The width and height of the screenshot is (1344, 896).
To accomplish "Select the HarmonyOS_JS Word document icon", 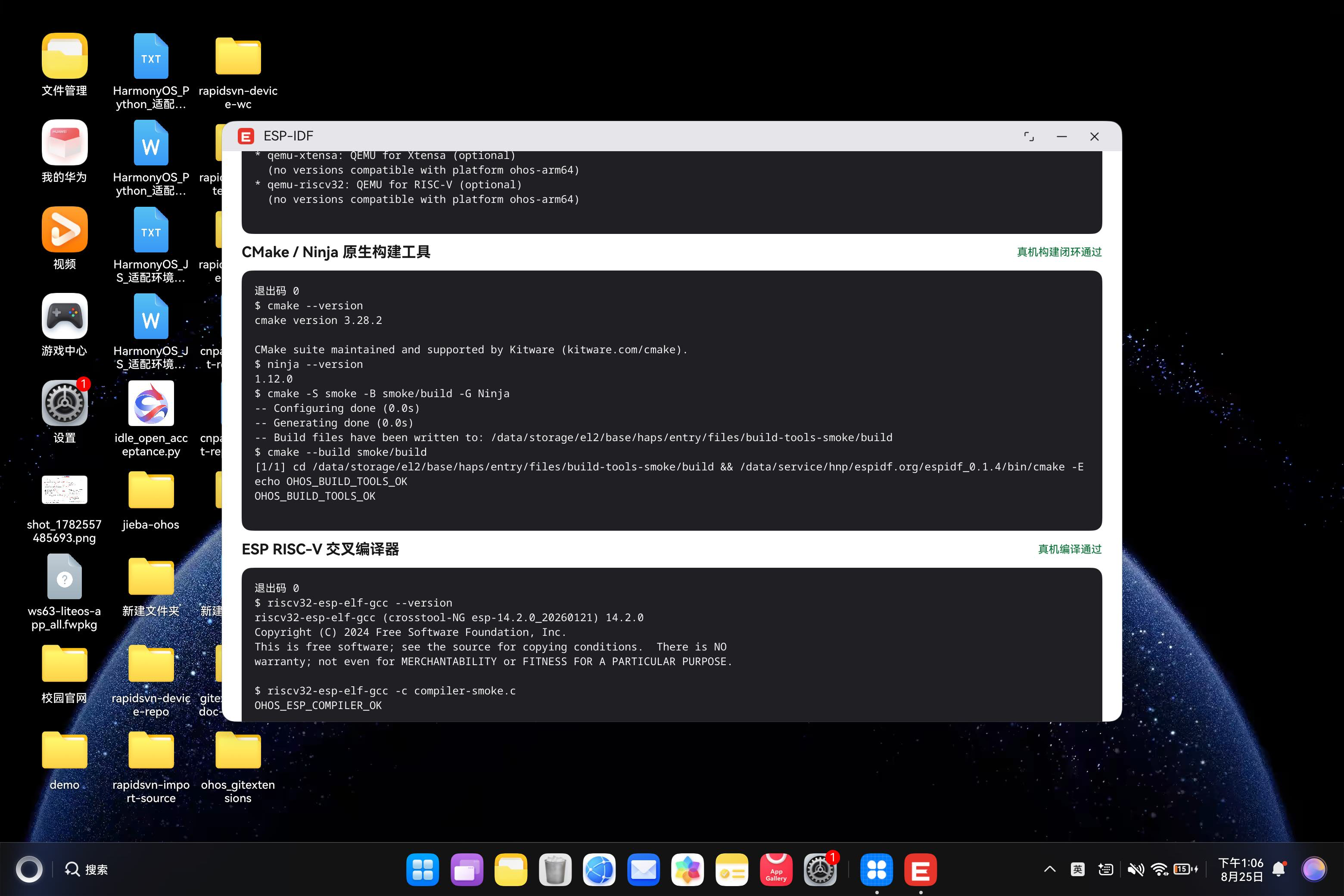I will tap(151, 316).
